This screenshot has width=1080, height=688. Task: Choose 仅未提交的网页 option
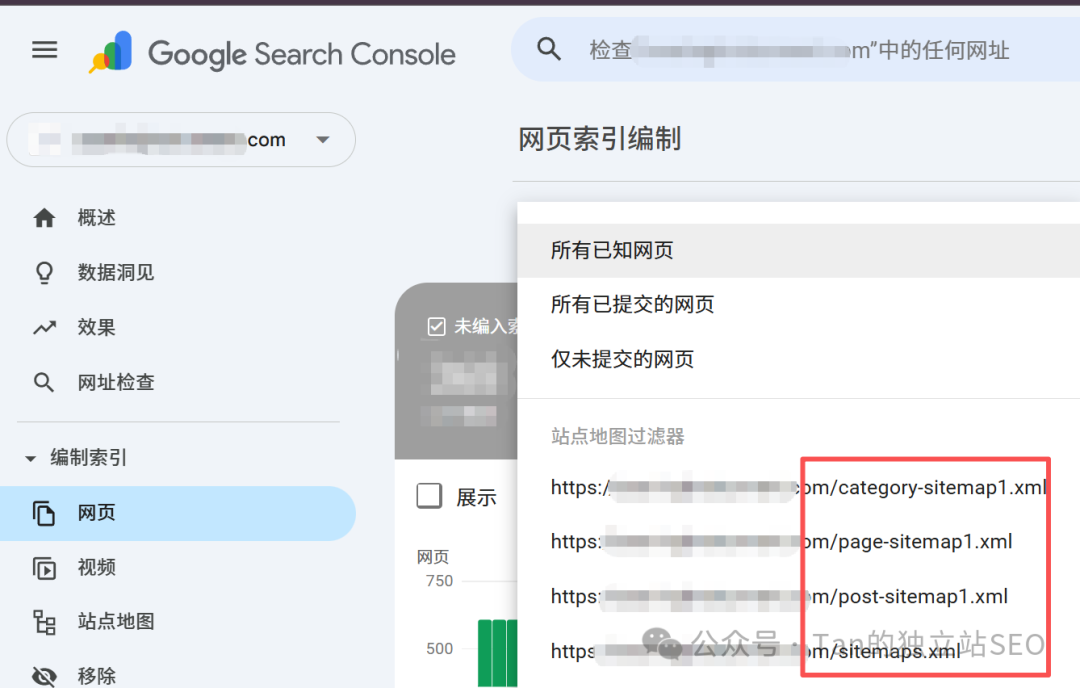click(622, 360)
